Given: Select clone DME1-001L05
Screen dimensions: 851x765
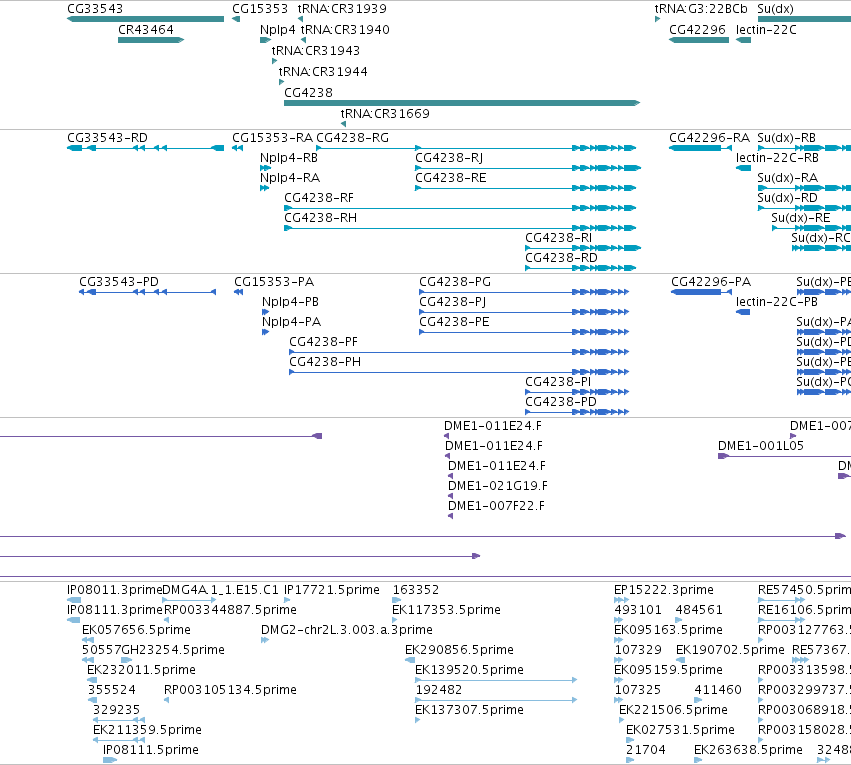Looking at the screenshot, I should pos(784,456).
